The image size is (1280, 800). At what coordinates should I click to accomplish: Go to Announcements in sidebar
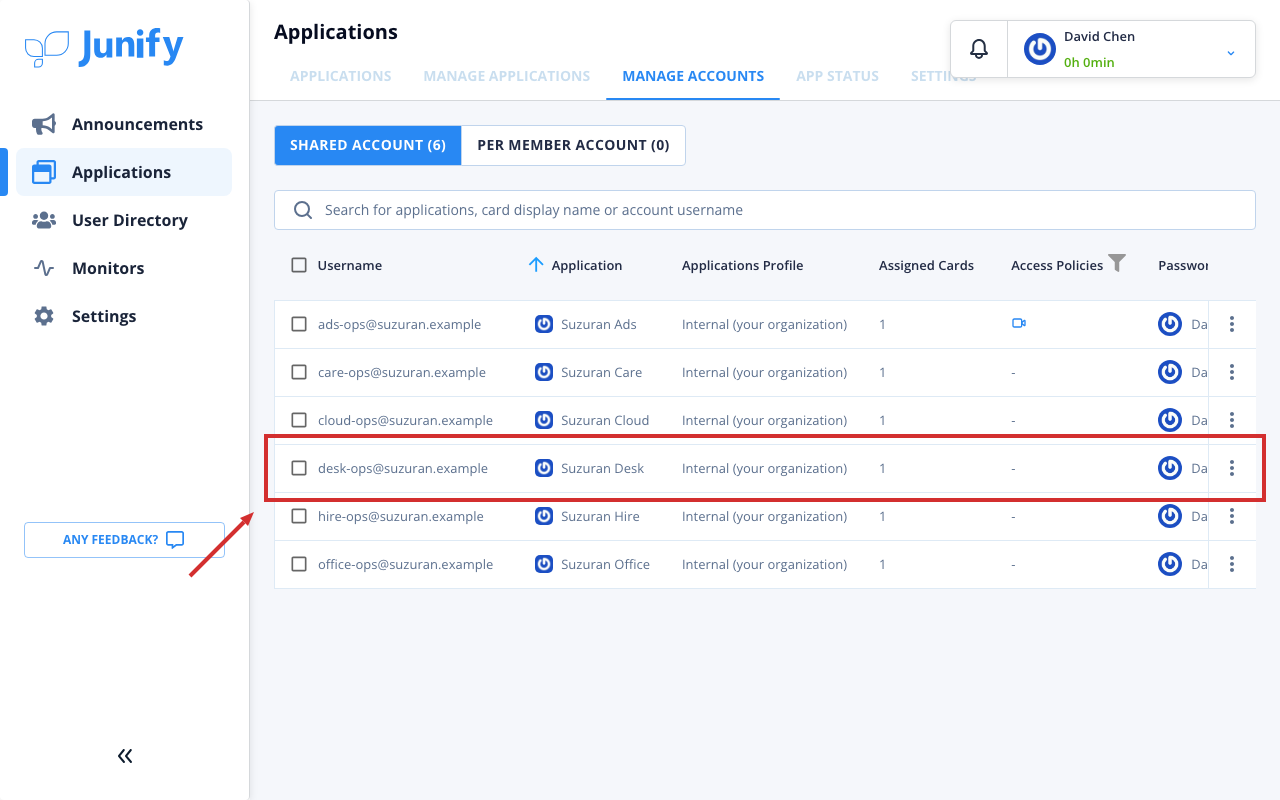(124, 124)
